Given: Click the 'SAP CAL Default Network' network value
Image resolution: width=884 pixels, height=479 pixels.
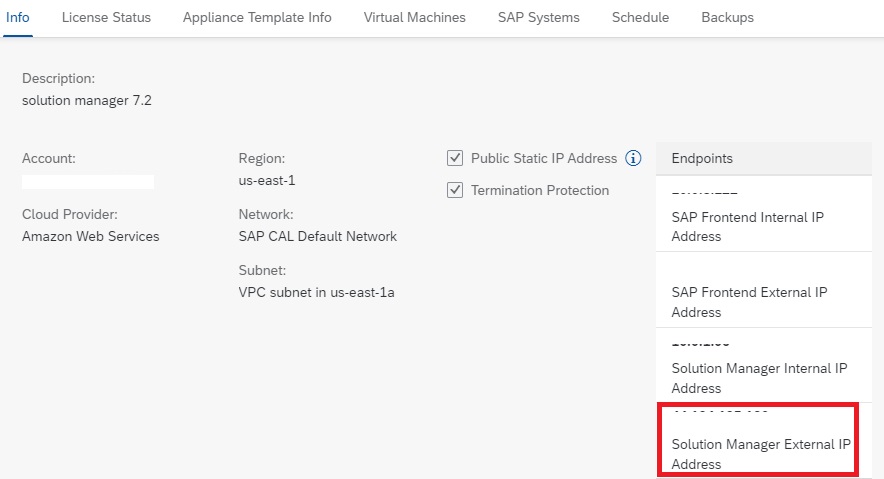Looking at the screenshot, I should 317,237.
